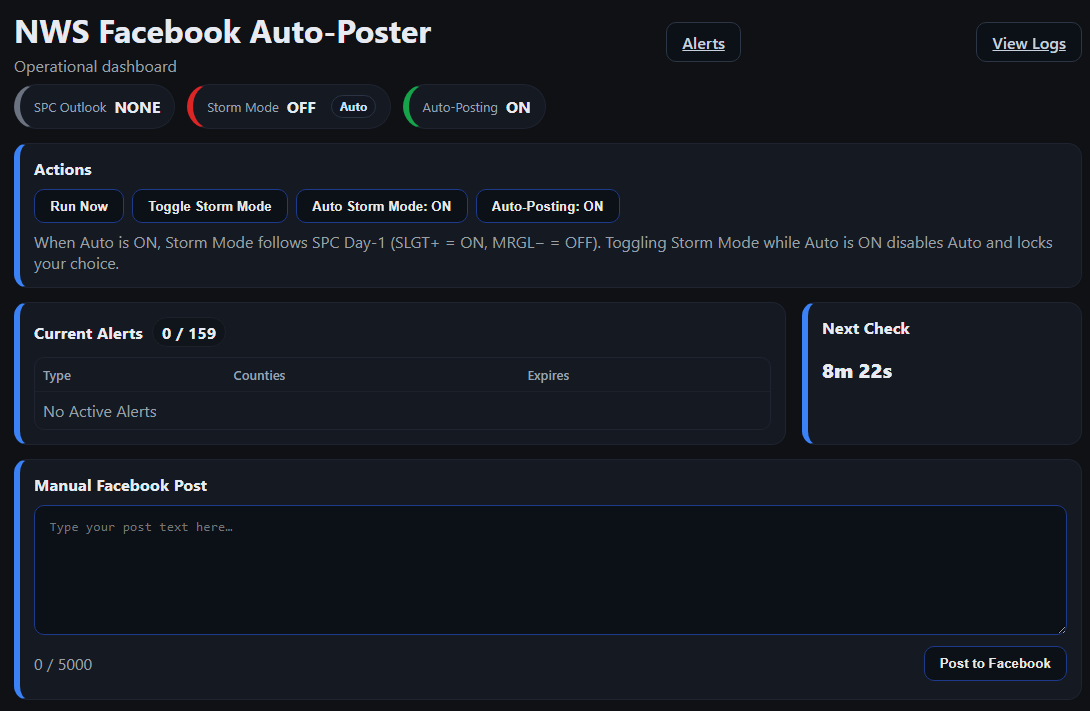Screen dimensions: 1090x711
Task: Click the Auto badge in Storm Mode pill
Action: tap(353, 107)
